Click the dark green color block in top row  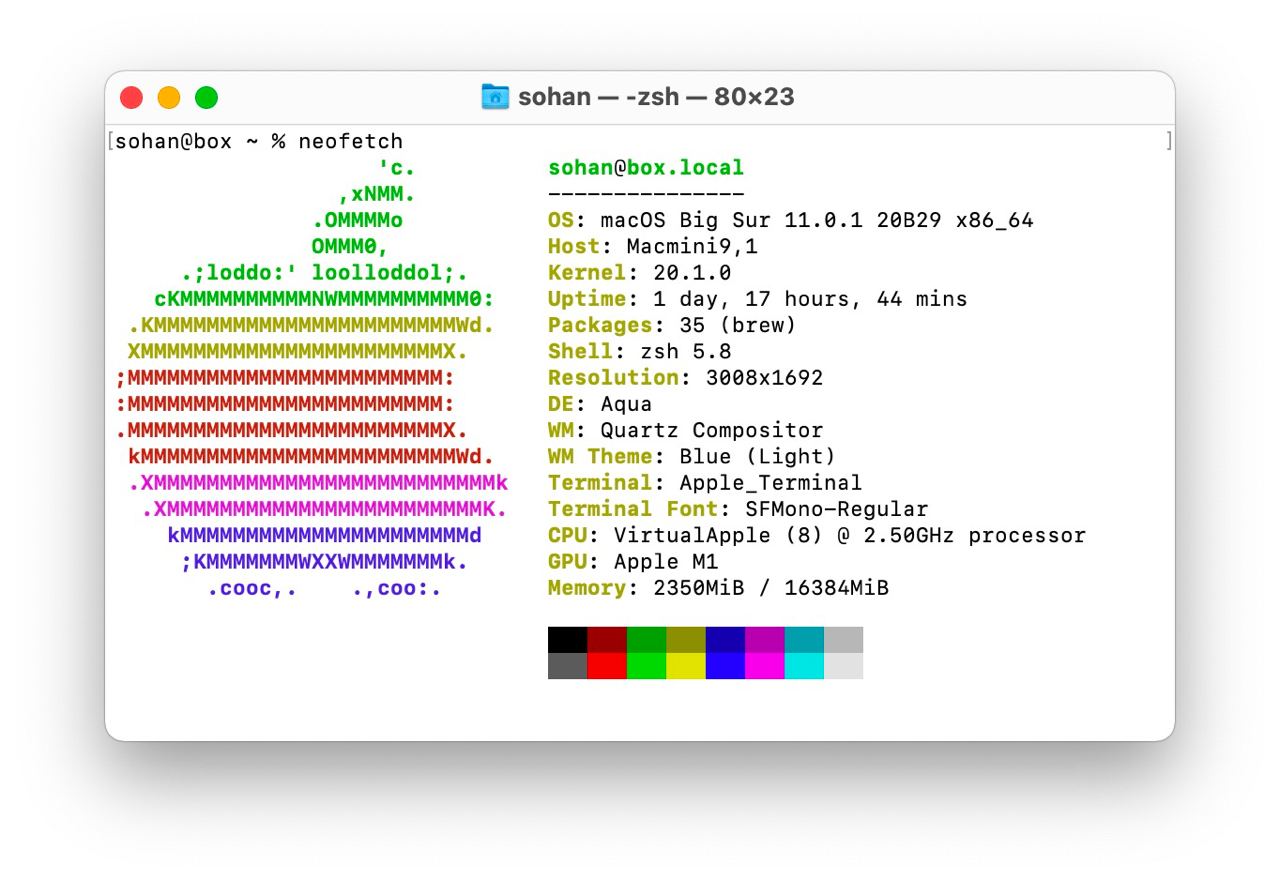(x=646, y=640)
